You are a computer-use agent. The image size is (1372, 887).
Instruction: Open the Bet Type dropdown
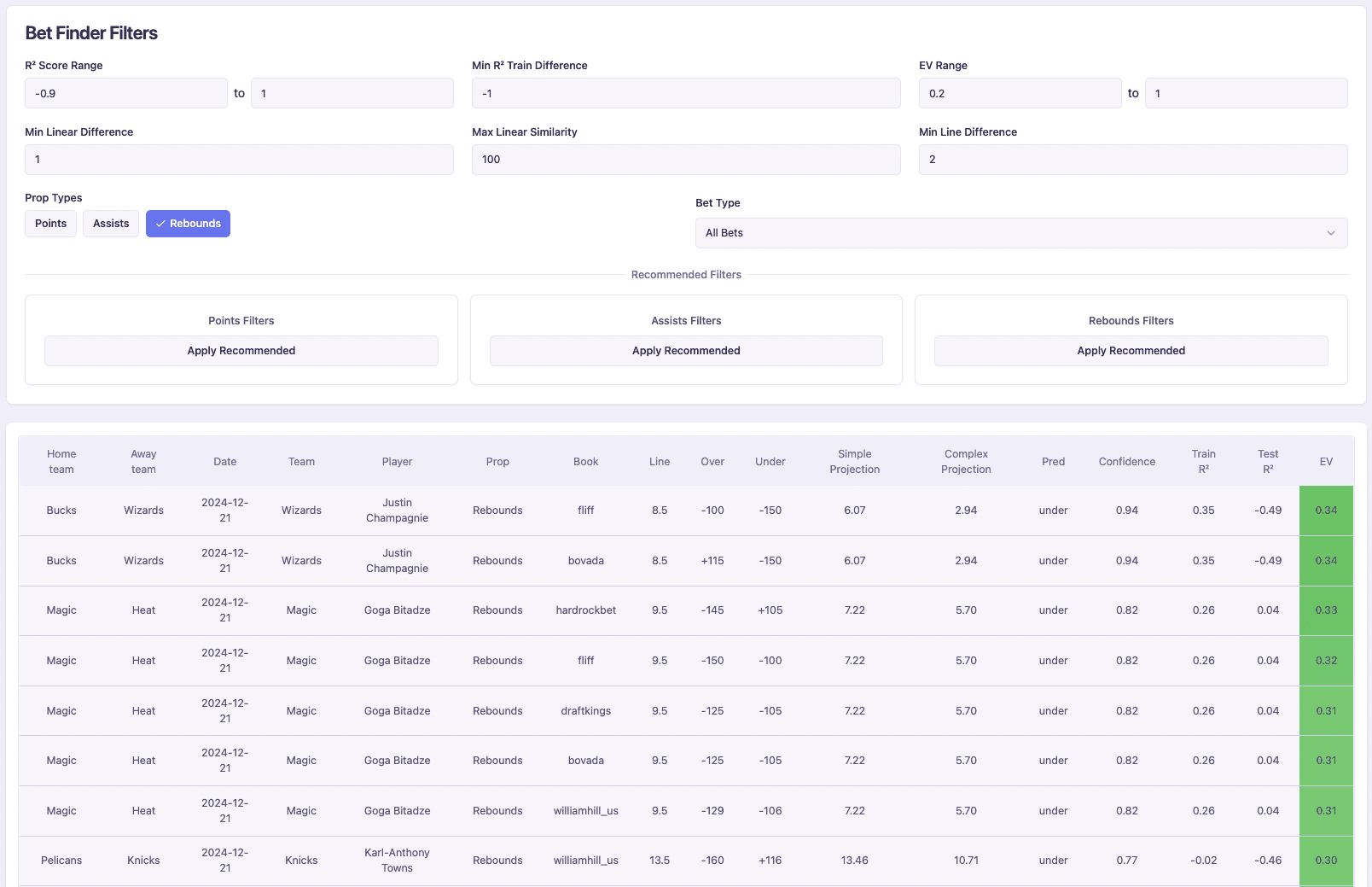click(x=1020, y=233)
